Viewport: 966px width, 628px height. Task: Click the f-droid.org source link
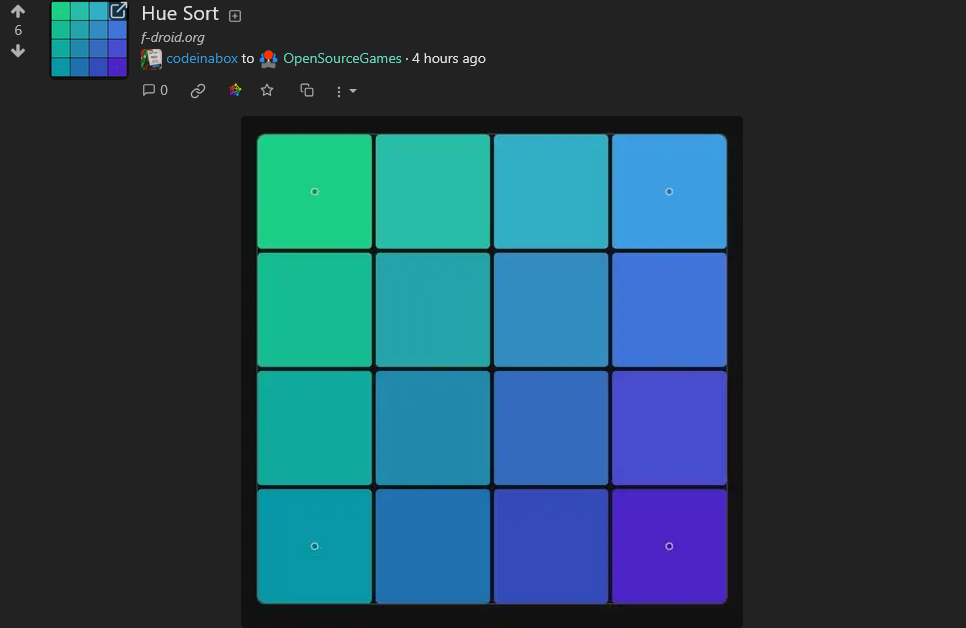[172, 38]
